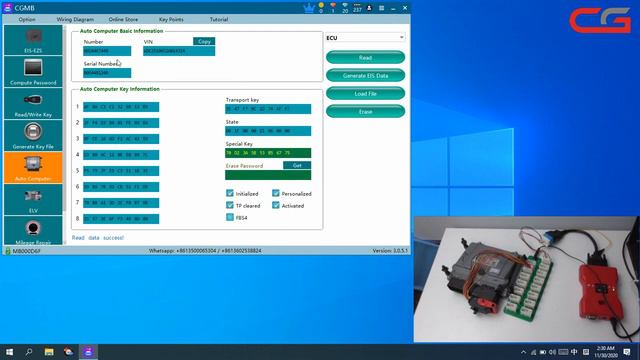Open the Wiring Diagram menu
Image resolution: width=640 pixels, height=360 pixels.
click(75, 19)
